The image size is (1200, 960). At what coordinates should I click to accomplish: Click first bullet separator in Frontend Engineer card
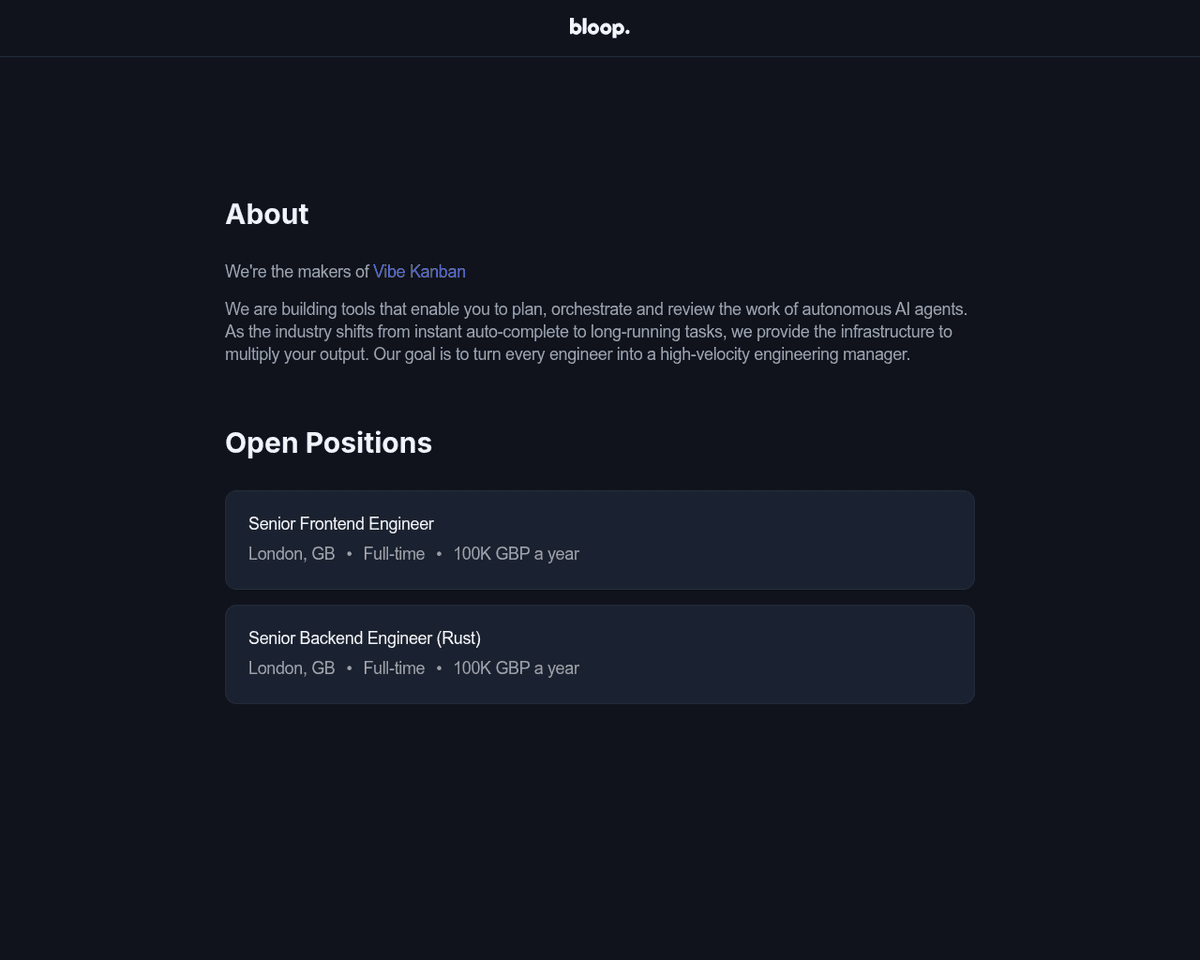(349, 554)
